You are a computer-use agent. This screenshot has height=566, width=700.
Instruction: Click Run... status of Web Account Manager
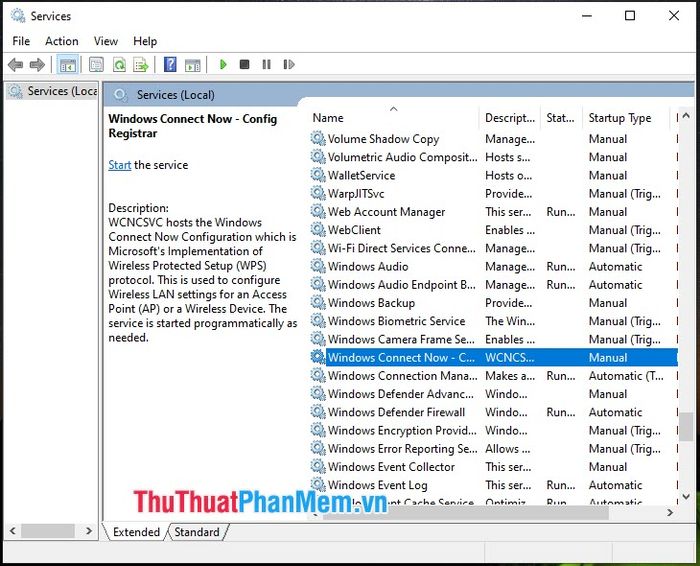[561, 212]
